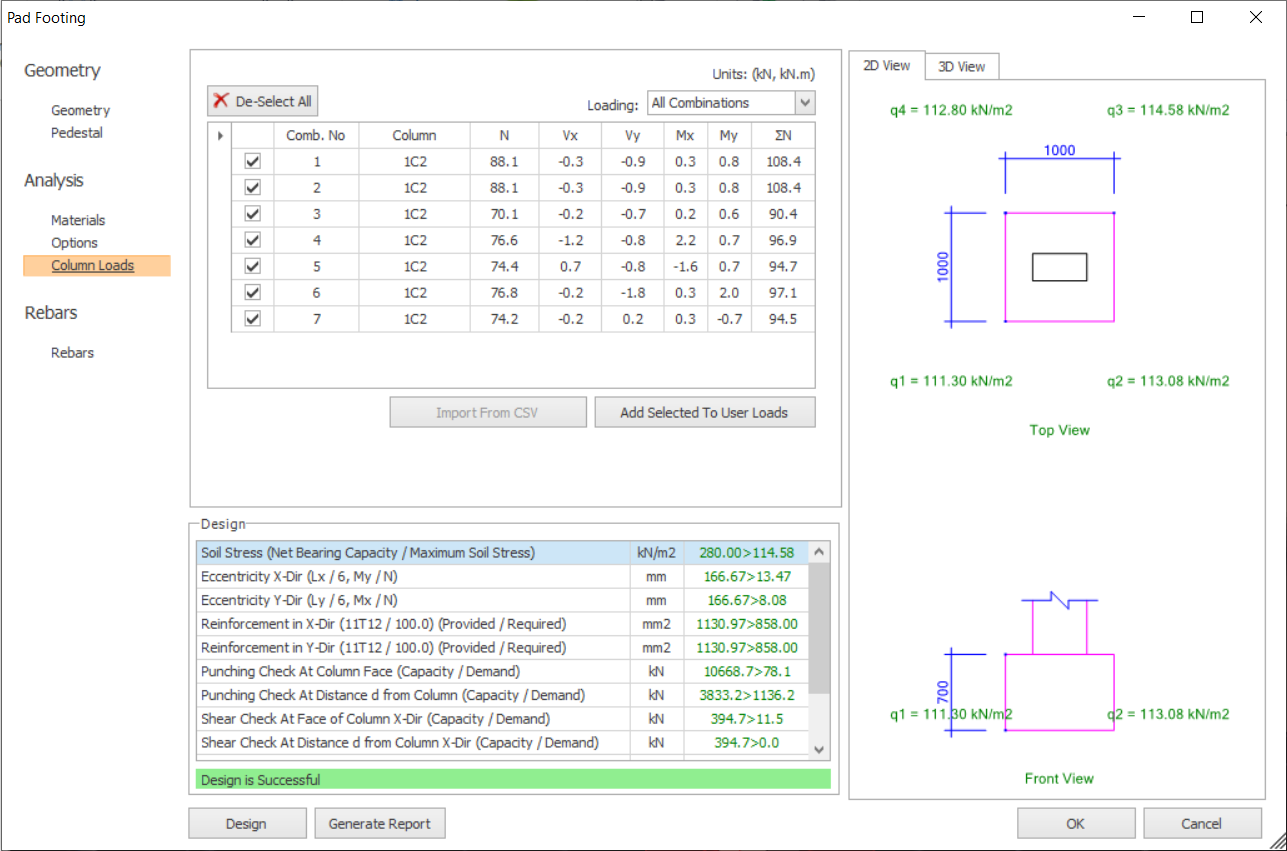Switch to the 3D View tab
This screenshot has height=851, width=1287.
point(961,67)
